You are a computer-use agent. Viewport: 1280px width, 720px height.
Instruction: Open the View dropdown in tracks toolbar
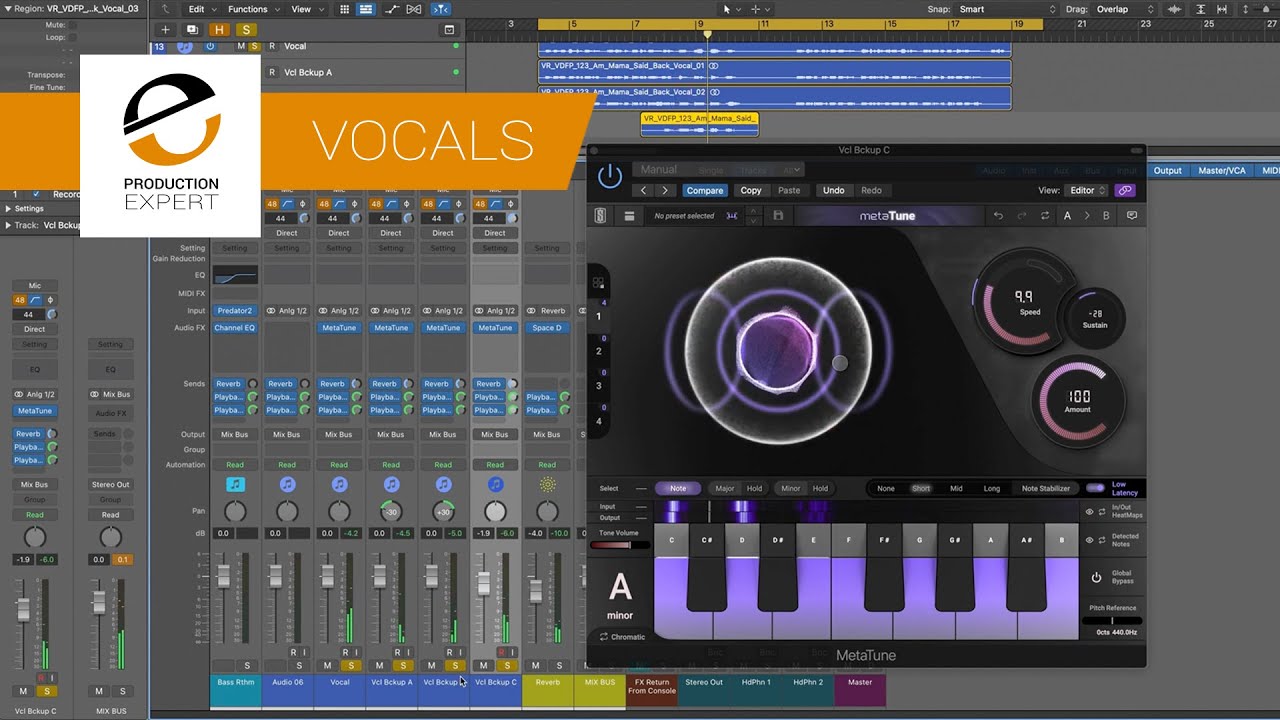(305, 9)
